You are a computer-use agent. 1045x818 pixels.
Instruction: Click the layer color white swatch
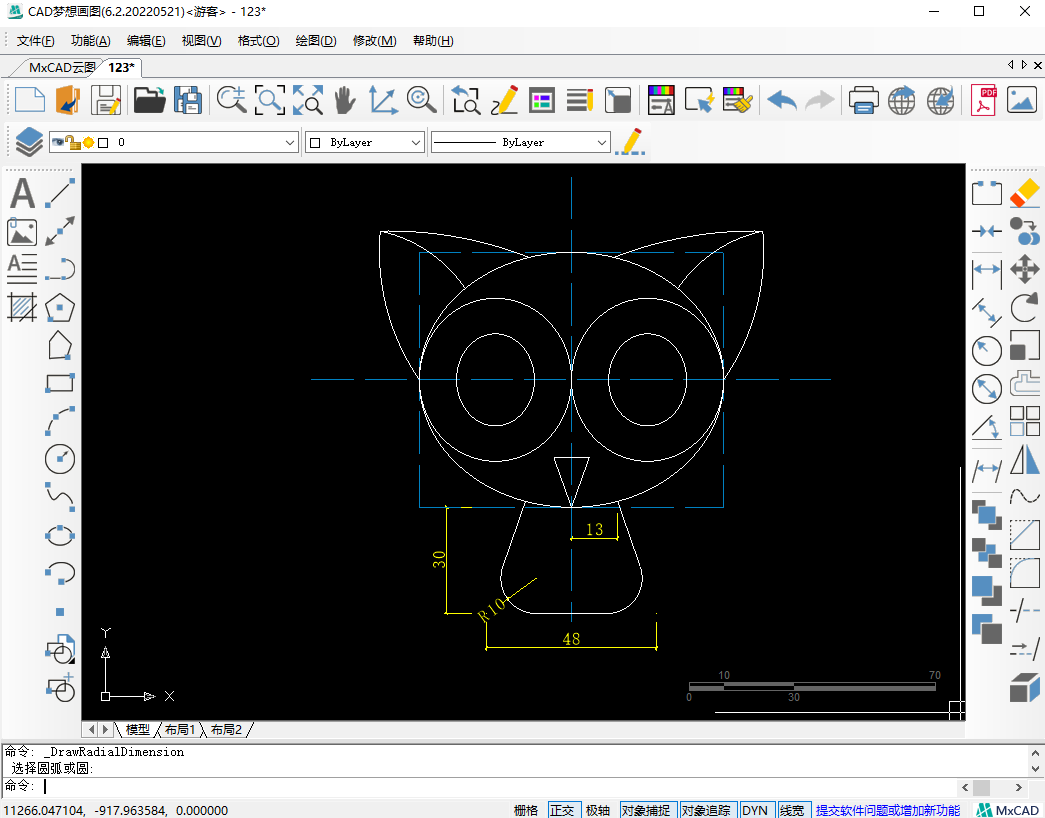tap(103, 143)
